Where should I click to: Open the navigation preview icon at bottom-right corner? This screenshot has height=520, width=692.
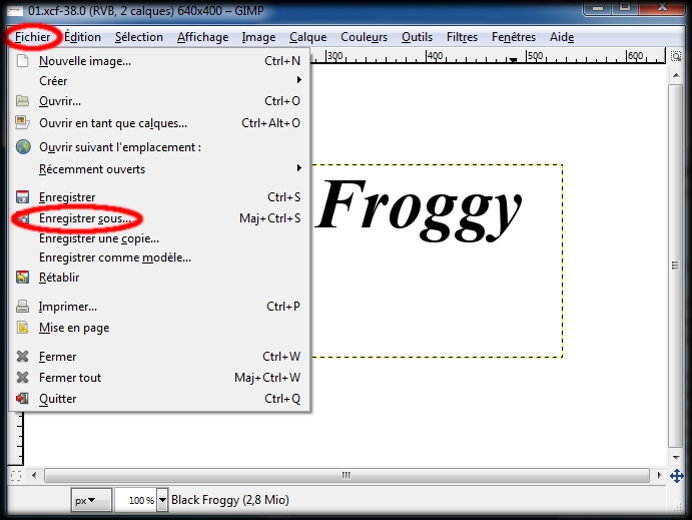pyautogui.click(x=676, y=475)
